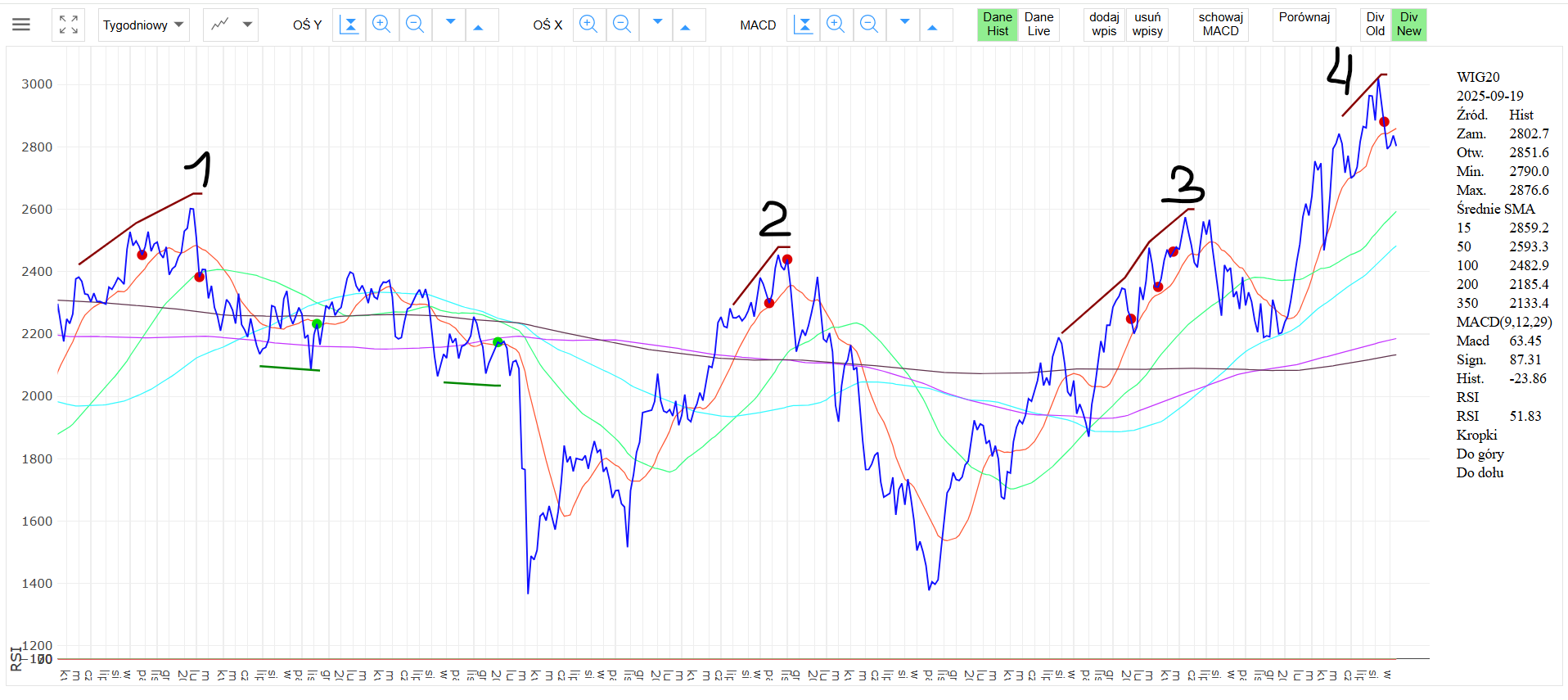Enable Dane Hist data mode
The width and height of the screenshot is (1568, 700).
click(998, 25)
